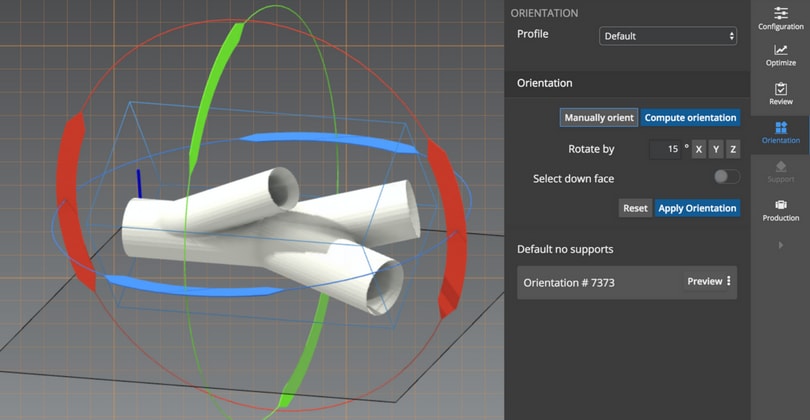Click Apply Orientation
The image size is (810, 420).
pyautogui.click(x=697, y=208)
